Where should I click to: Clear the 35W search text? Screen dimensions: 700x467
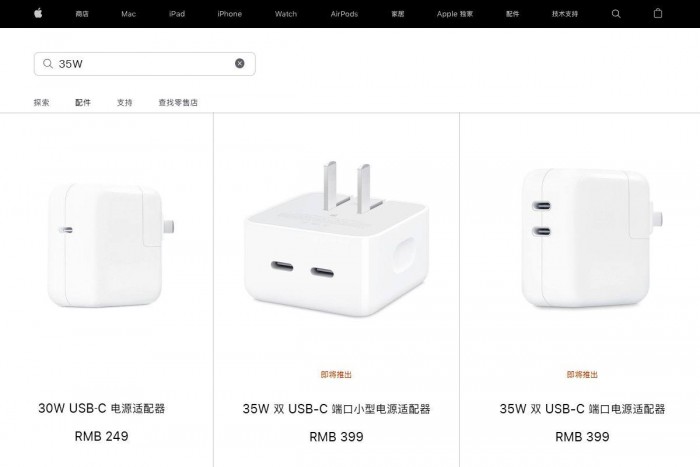click(240, 63)
